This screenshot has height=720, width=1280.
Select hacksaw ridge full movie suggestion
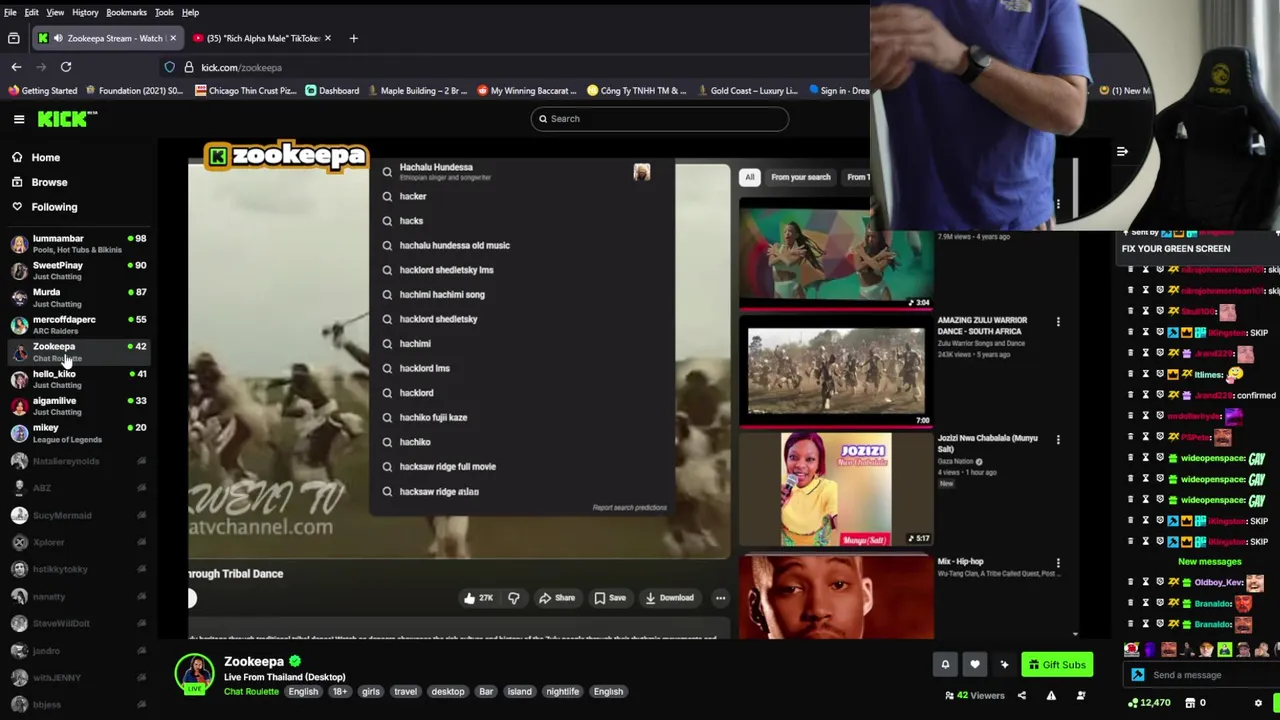tap(520, 467)
